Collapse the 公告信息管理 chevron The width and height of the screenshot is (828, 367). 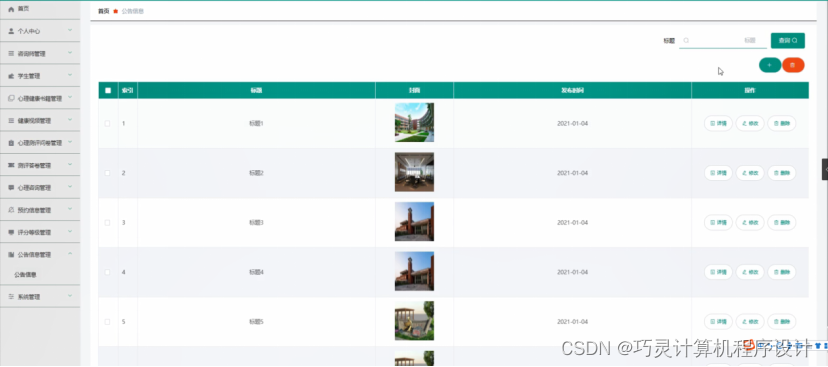point(70,254)
